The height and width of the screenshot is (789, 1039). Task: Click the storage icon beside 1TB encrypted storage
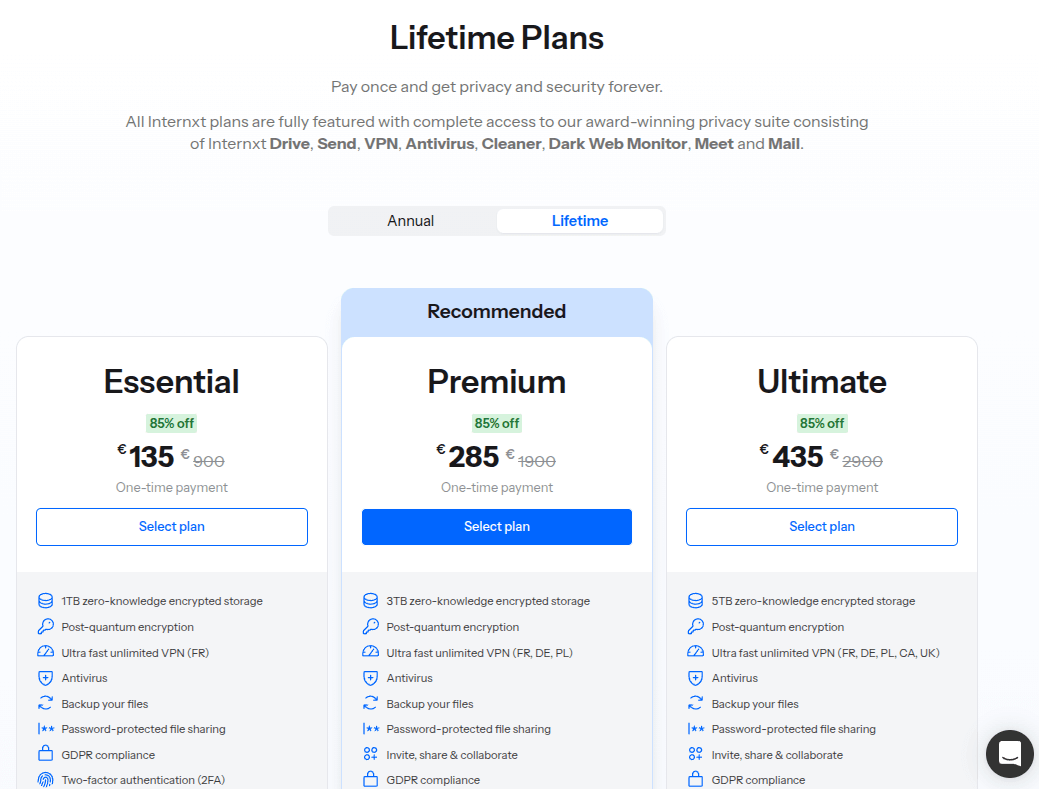pos(45,600)
